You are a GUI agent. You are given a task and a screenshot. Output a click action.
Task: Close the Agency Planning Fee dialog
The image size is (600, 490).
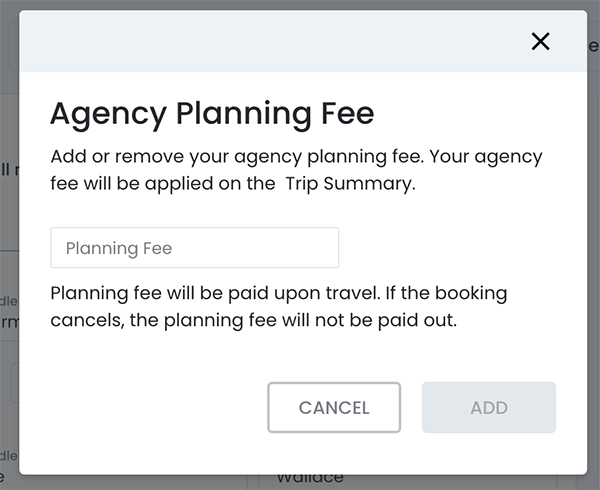(x=540, y=41)
